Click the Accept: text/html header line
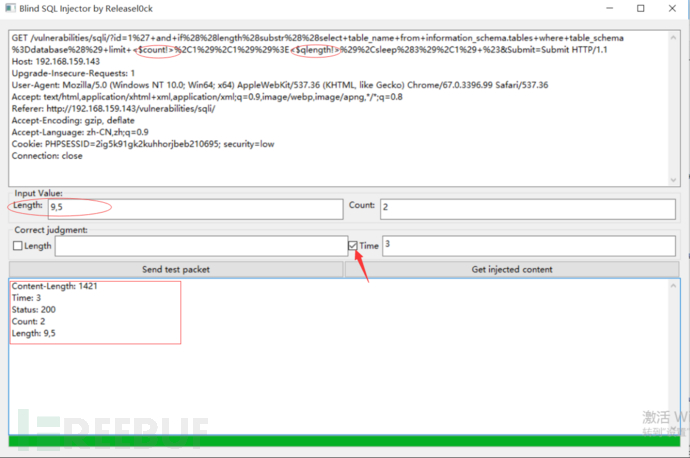 [207, 97]
